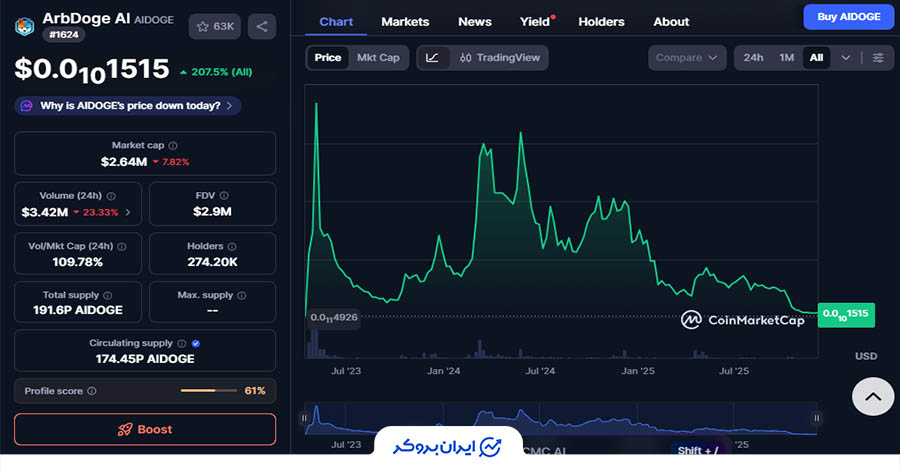The width and height of the screenshot is (900, 471).
Task: Open the Compare dropdown
Action: tap(686, 58)
